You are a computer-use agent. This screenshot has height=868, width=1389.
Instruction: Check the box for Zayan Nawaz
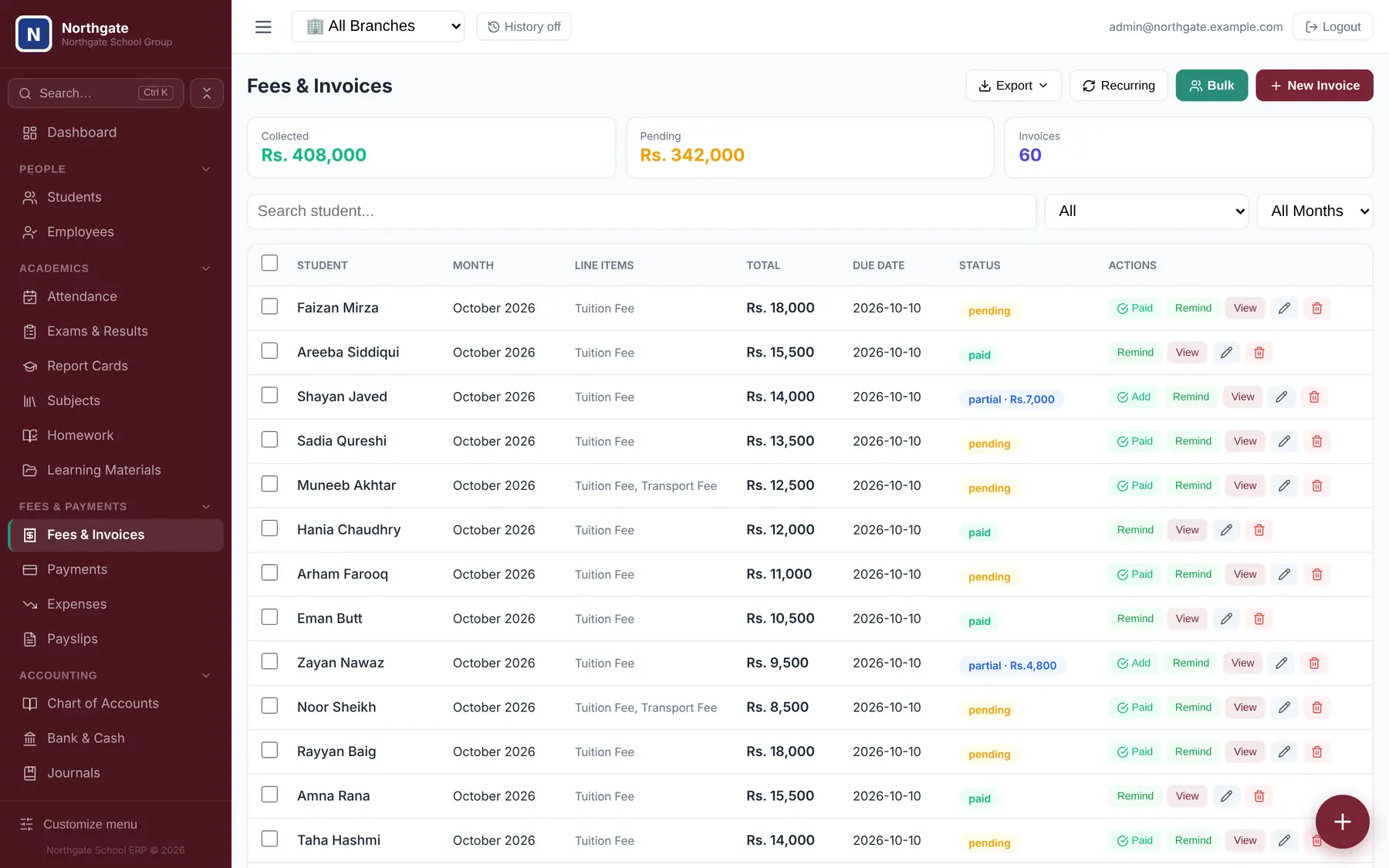coord(269,661)
